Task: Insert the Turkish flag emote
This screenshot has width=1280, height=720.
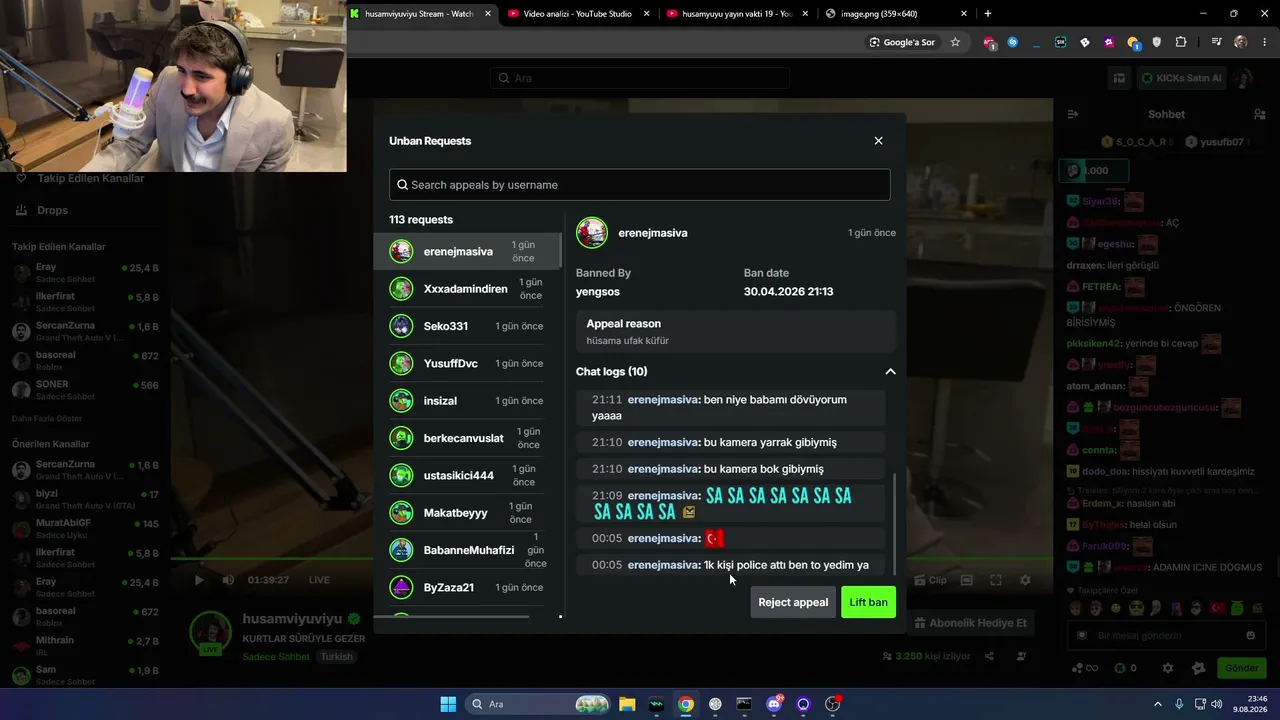Action: [1217, 608]
